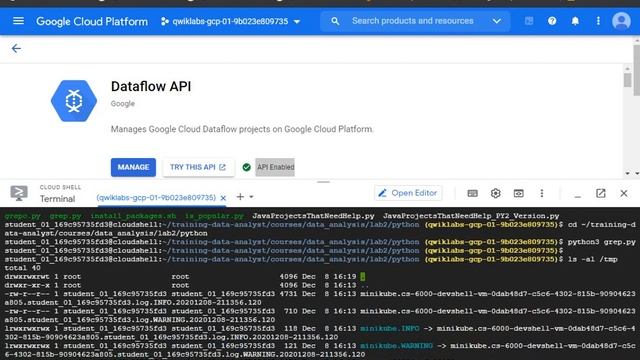The image size is (640, 360).
Task: Toggle the on-screen keyboard icon
Action: tap(472, 193)
